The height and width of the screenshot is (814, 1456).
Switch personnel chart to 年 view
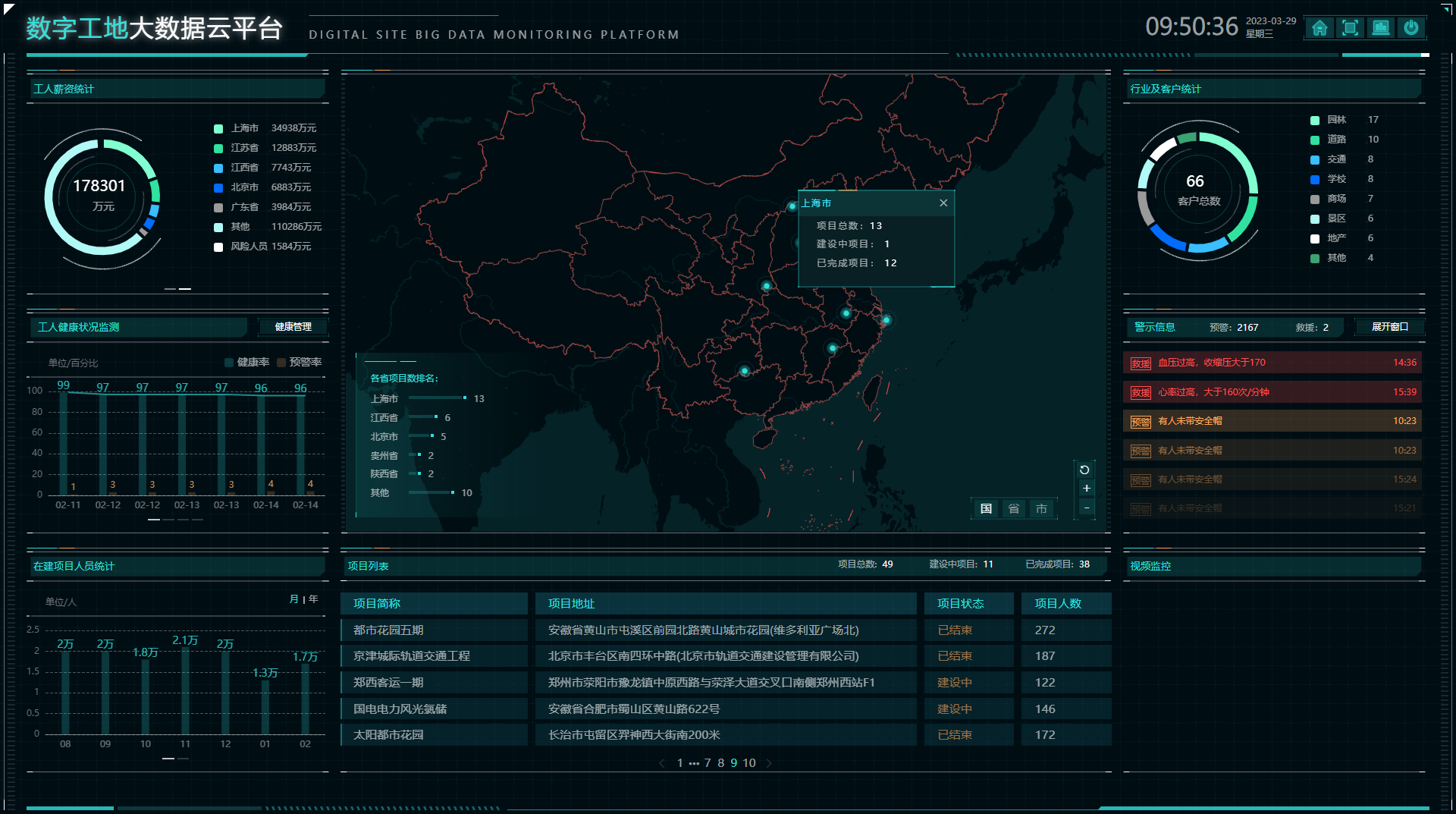[313, 599]
